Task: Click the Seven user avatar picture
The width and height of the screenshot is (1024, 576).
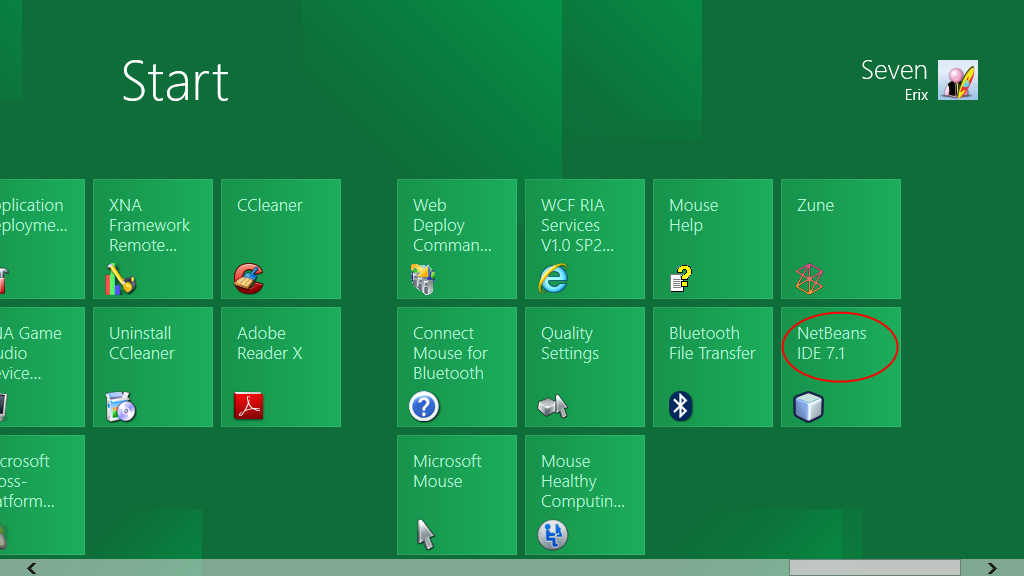Action: click(x=956, y=81)
